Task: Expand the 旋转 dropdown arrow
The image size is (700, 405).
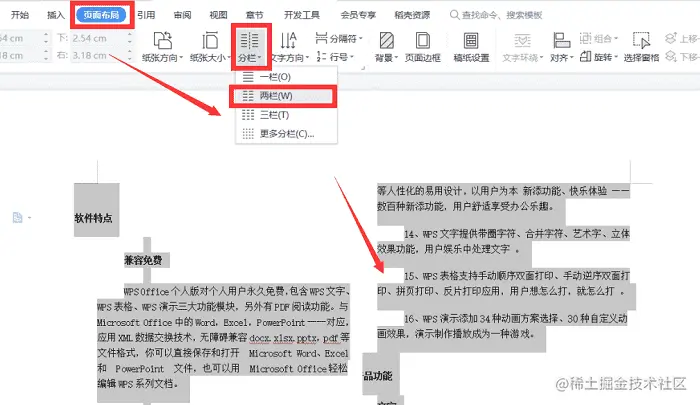Action: 616,57
